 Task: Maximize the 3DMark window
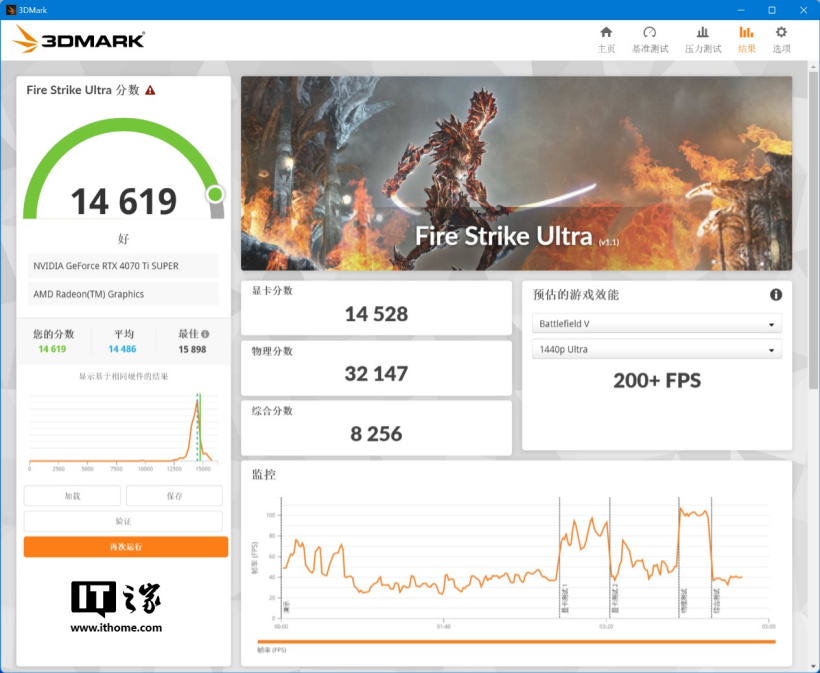tap(771, 9)
